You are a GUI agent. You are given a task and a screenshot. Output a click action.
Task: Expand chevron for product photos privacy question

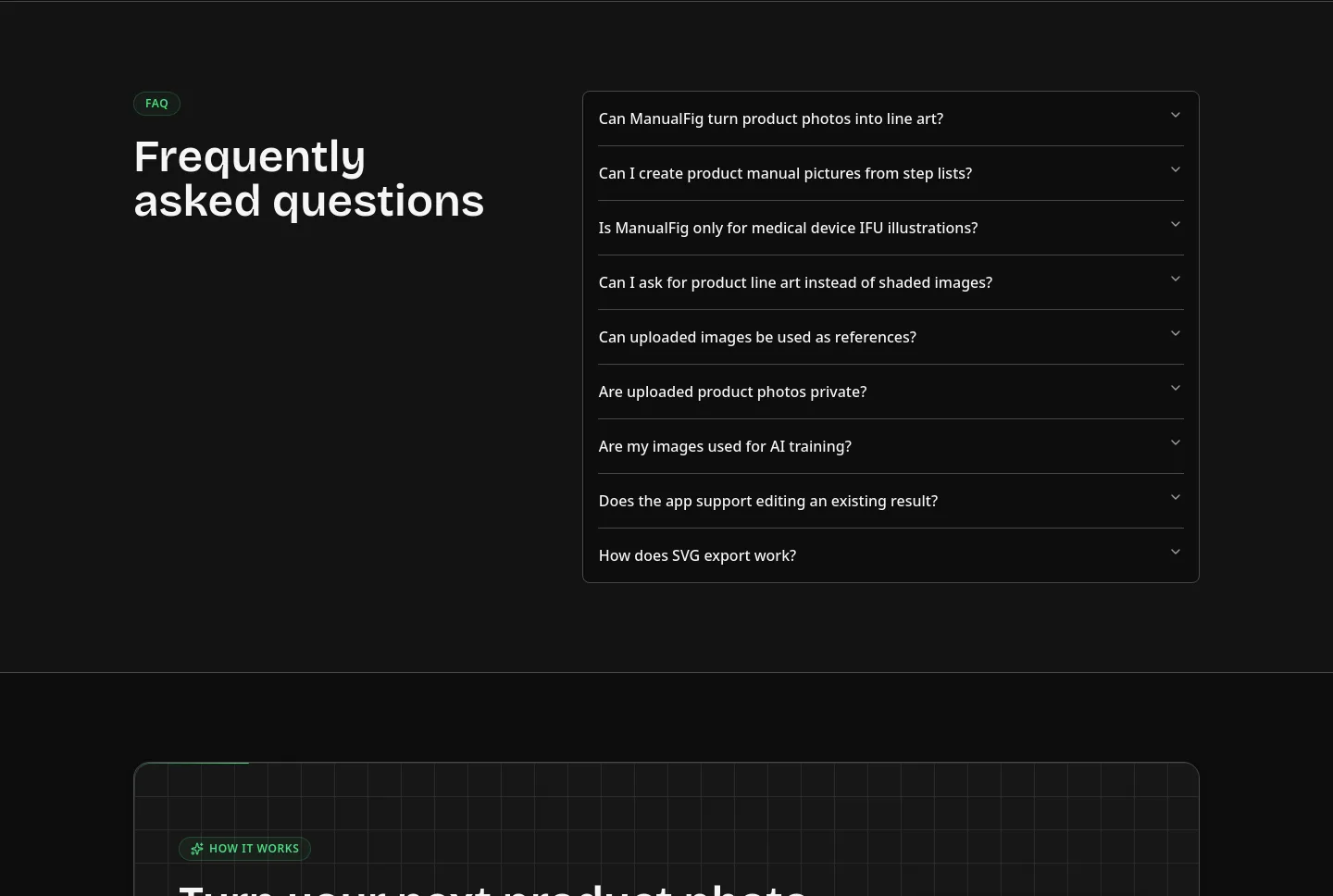click(x=1176, y=388)
